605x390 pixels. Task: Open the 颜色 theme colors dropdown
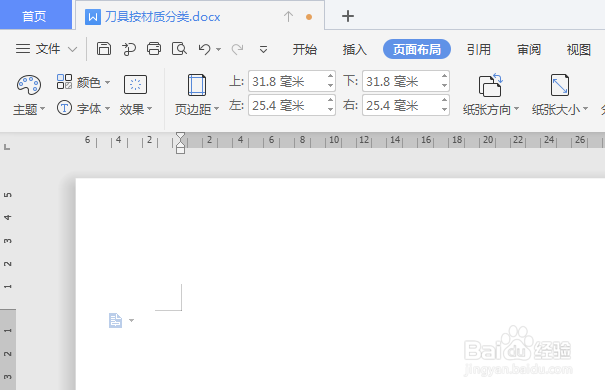pyautogui.click(x=83, y=82)
